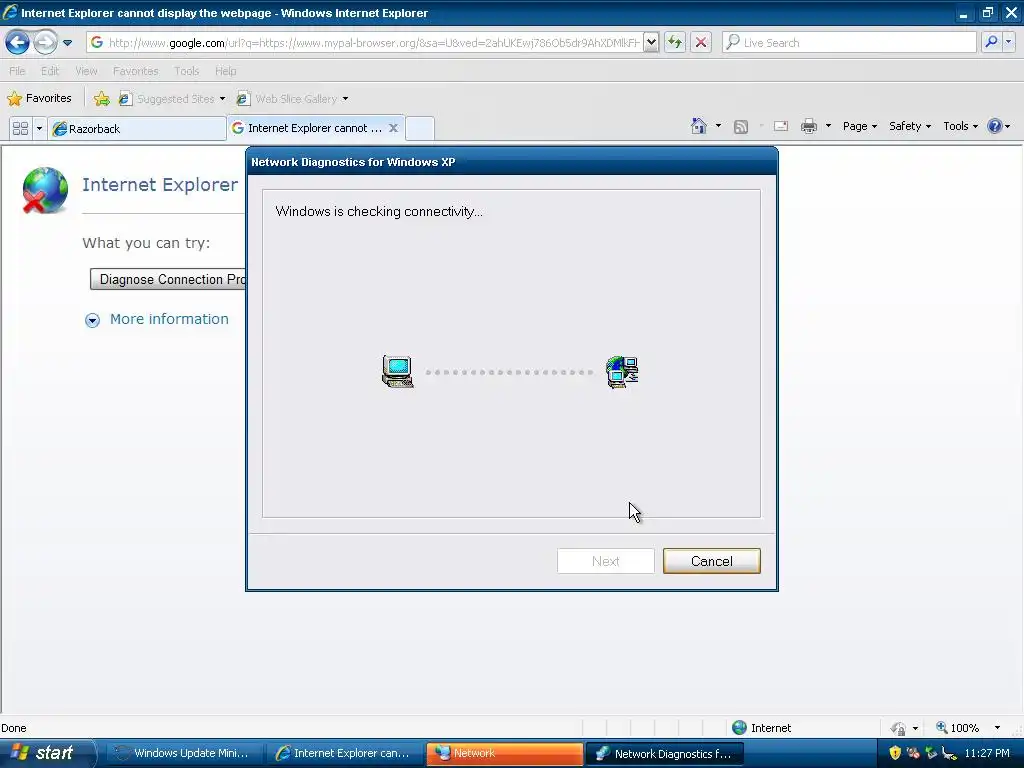Click the Home icon
The height and width of the screenshot is (768, 1024).
[699, 126]
